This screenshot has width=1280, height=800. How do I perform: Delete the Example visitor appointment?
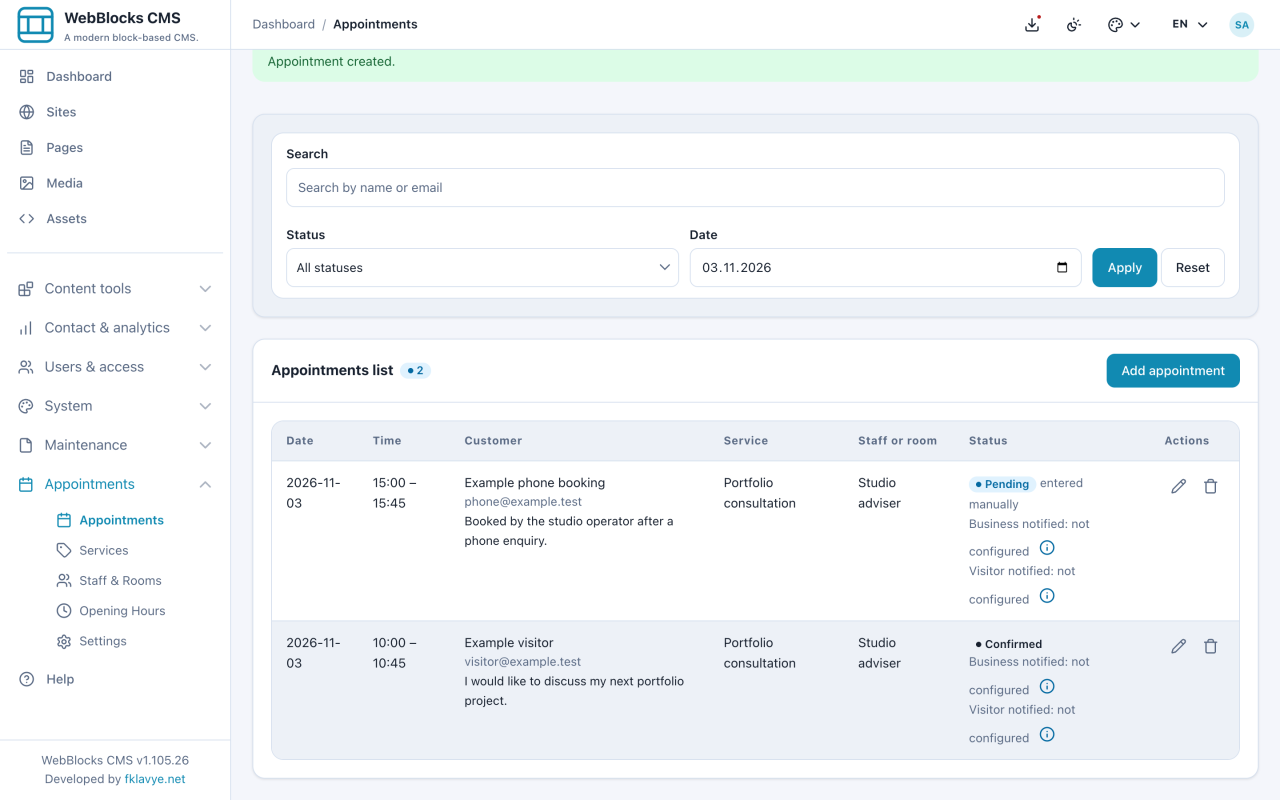click(1210, 646)
